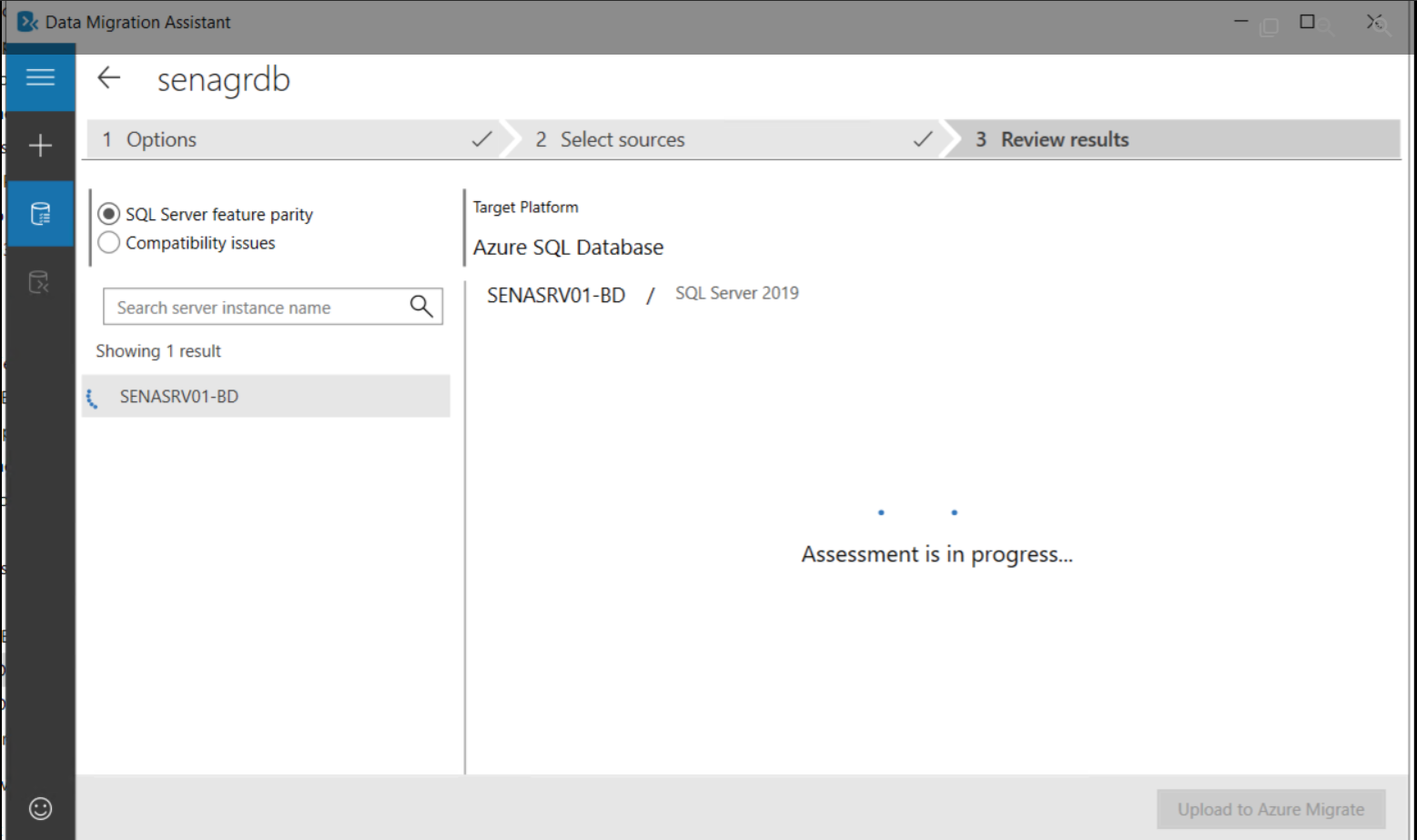Click the delete assessment icon in the sidebar

[39, 283]
